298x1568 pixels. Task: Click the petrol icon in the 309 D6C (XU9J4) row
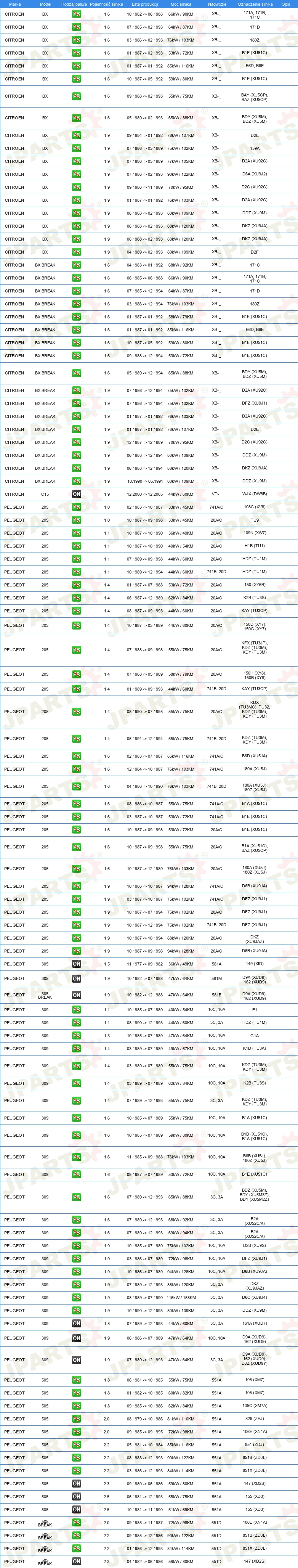[x=76, y=1297]
